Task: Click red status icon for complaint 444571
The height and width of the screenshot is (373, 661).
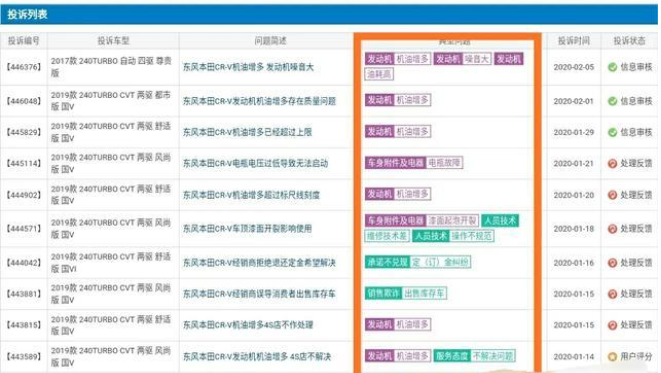Action: (x=612, y=229)
